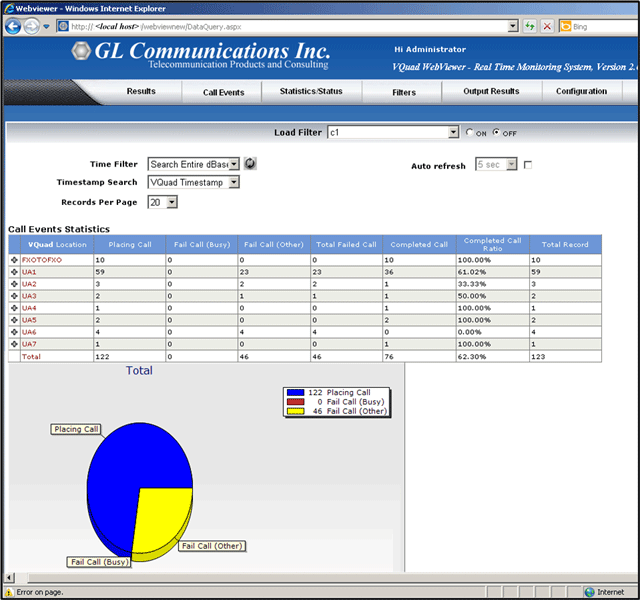Image resolution: width=640 pixels, height=600 pixels.
Task: Select the Load Filter OFF radio button
Action: pyautogui.click(x=496, y=132)
